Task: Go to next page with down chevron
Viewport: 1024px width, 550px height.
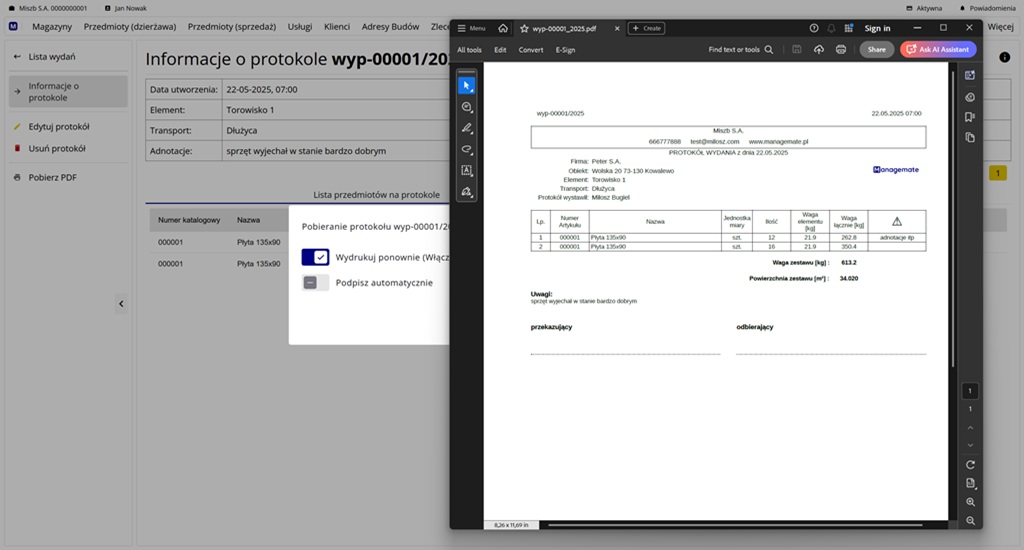Action: (x=970, y=445)
